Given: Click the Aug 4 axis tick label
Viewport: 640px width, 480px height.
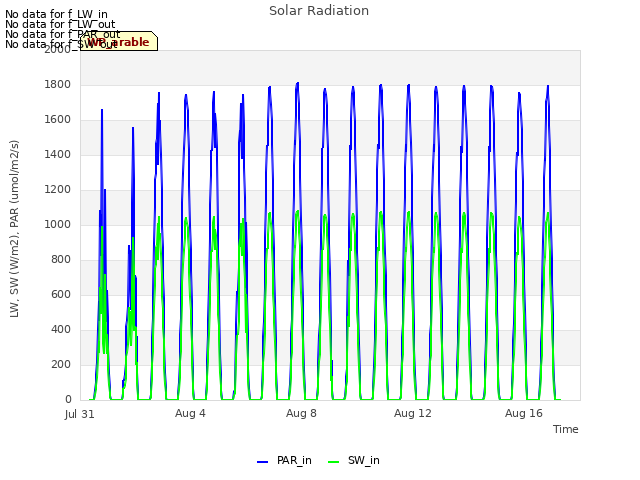Looking at the screenshot, I should click(190, 413).
